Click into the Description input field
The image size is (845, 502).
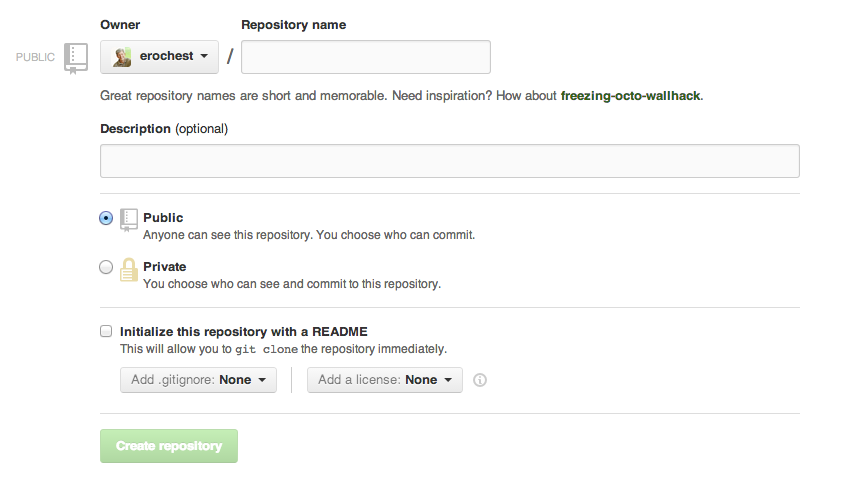click(x=449, y=161)
